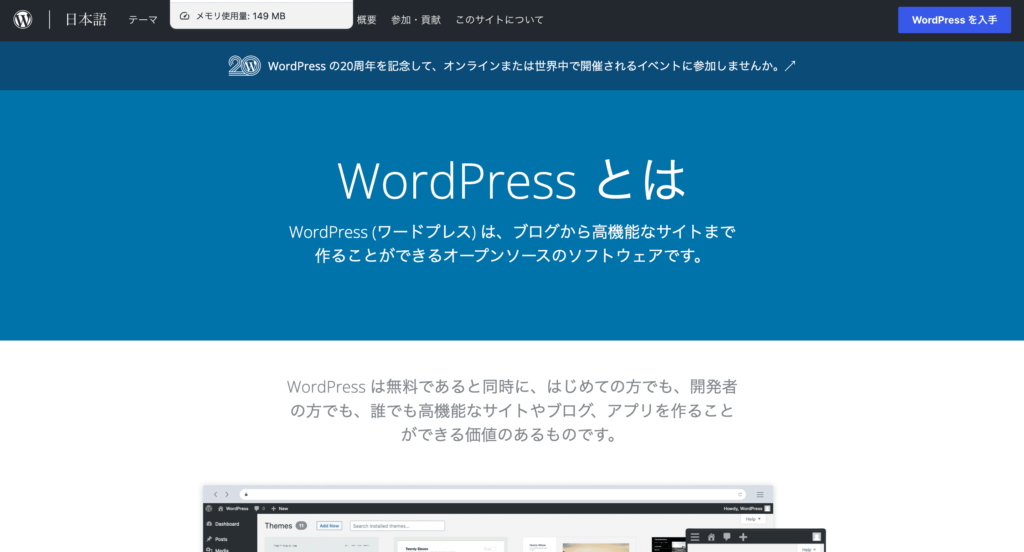Screen dimensions: 1024x552
Task: Click the WordPress logo in the header
Action: 23,20
